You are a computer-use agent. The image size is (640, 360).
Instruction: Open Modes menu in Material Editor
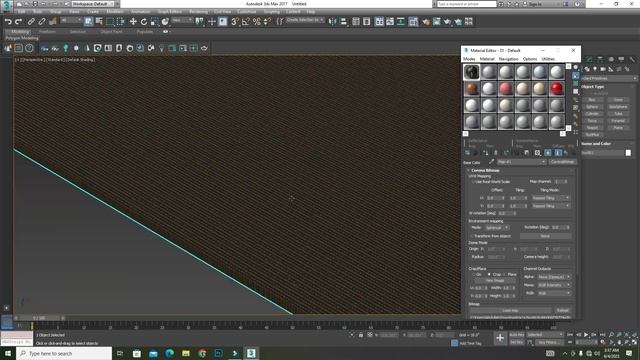(469, 59)
